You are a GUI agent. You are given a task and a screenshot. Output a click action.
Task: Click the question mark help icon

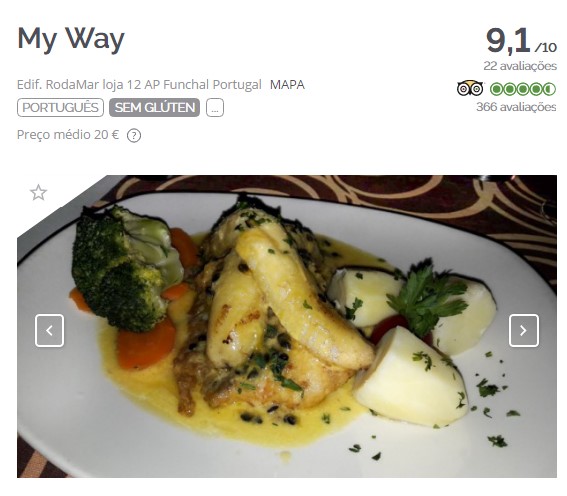pos(134,136)
